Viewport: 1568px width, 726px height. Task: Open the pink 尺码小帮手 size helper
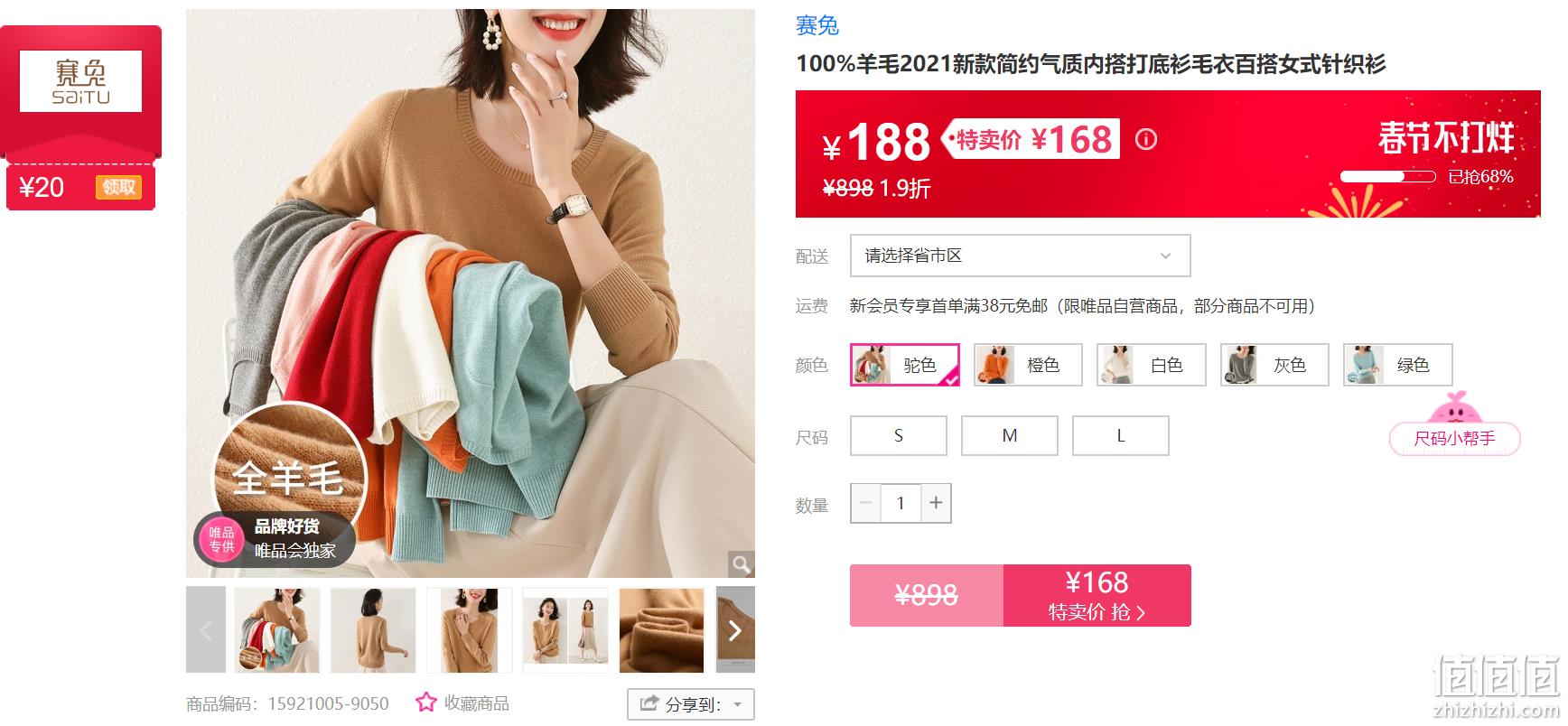click(x=1455, y=439)
